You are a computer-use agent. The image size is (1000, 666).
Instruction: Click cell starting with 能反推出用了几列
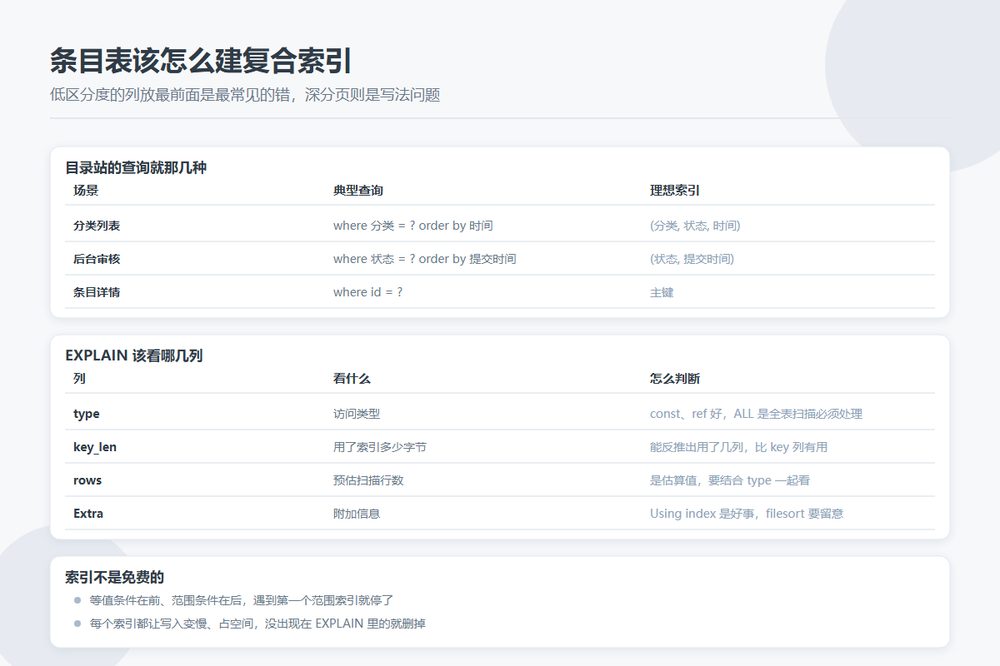point(739,447)
